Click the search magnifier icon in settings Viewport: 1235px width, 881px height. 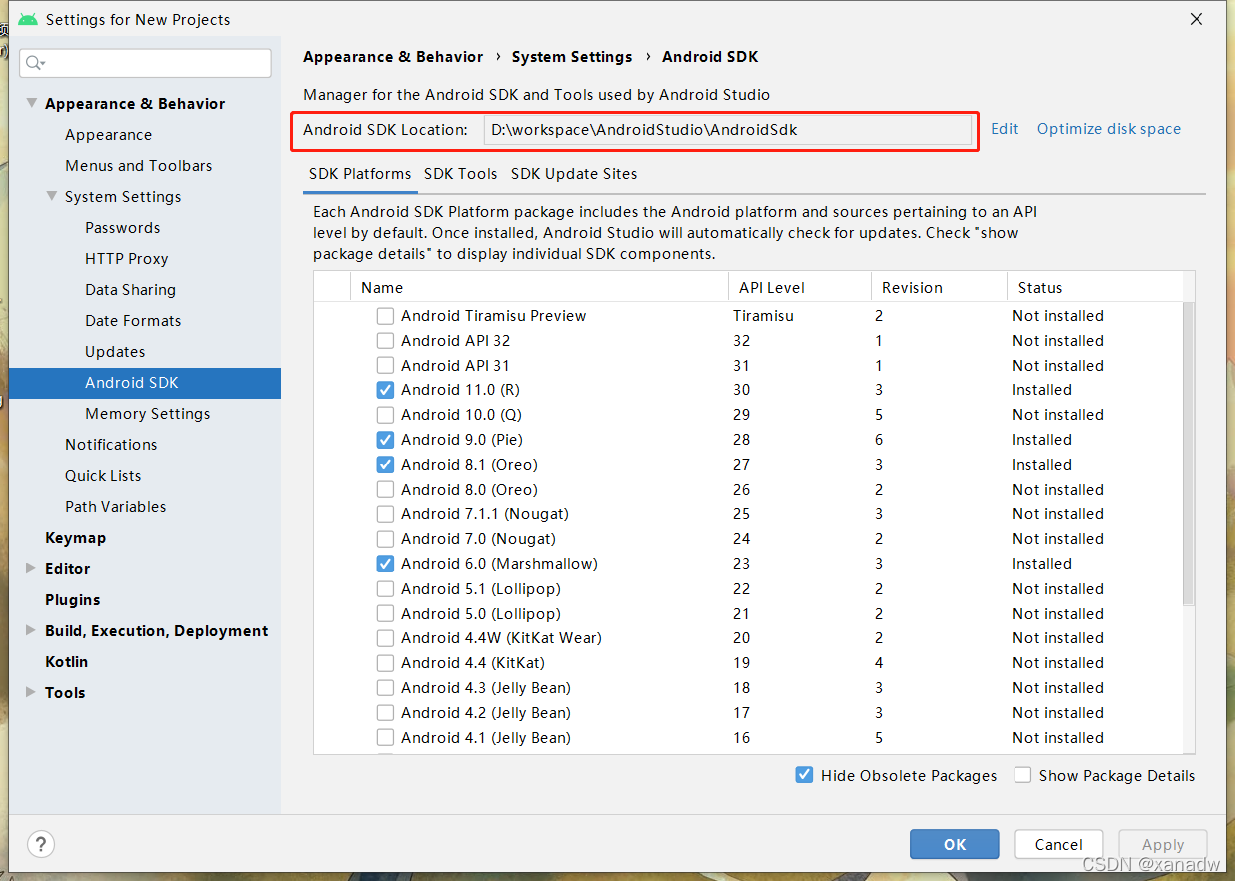pos(35,63)
